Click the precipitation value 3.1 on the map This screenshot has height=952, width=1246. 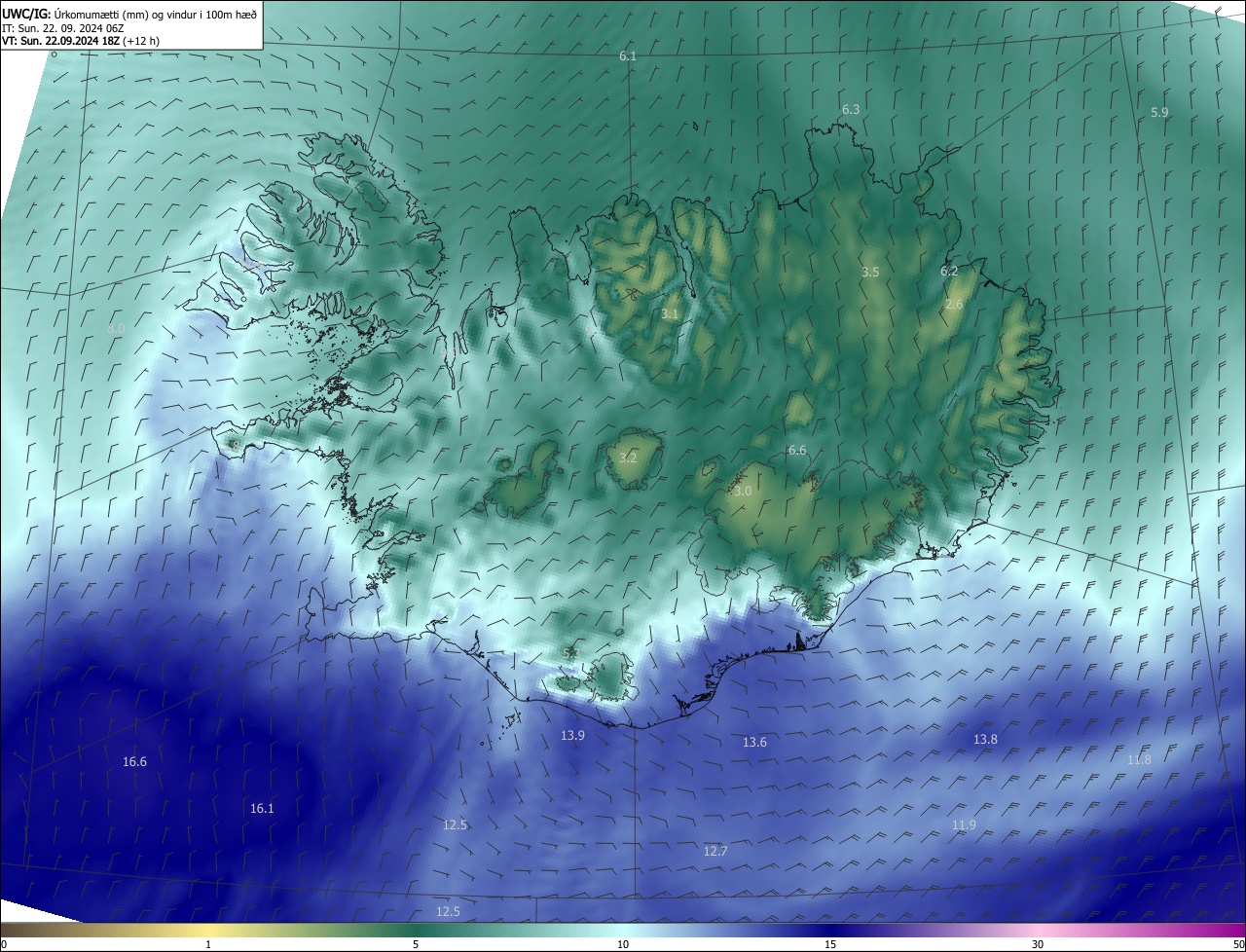click(x=670, y=314)
